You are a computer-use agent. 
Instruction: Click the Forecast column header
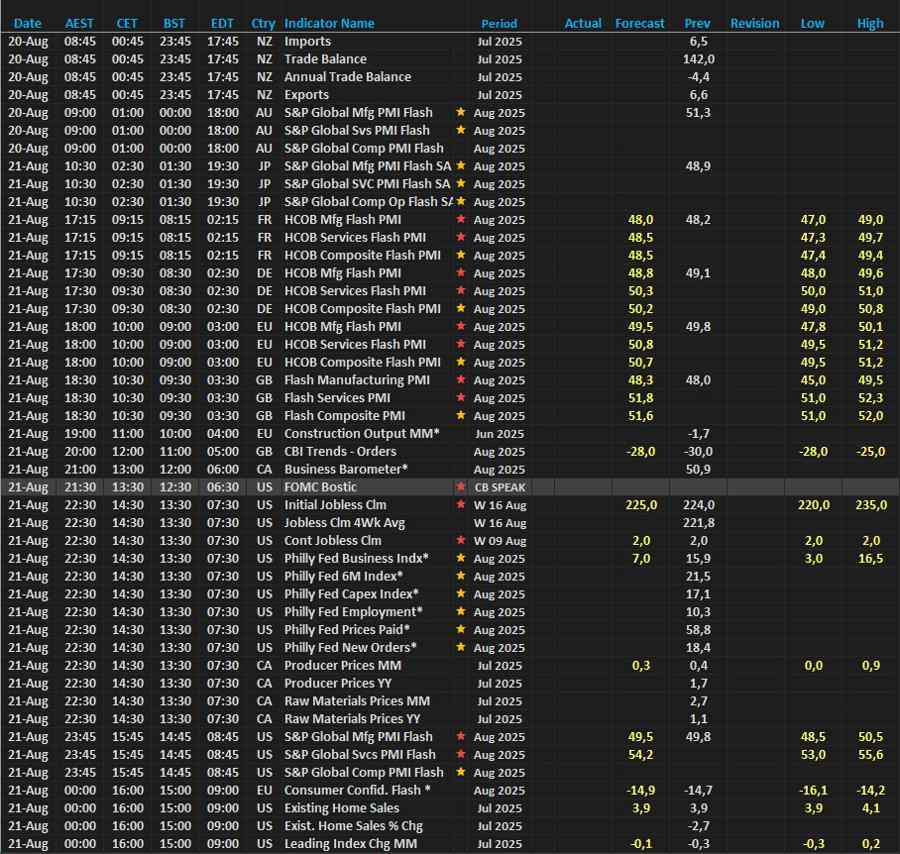(639, 23)
